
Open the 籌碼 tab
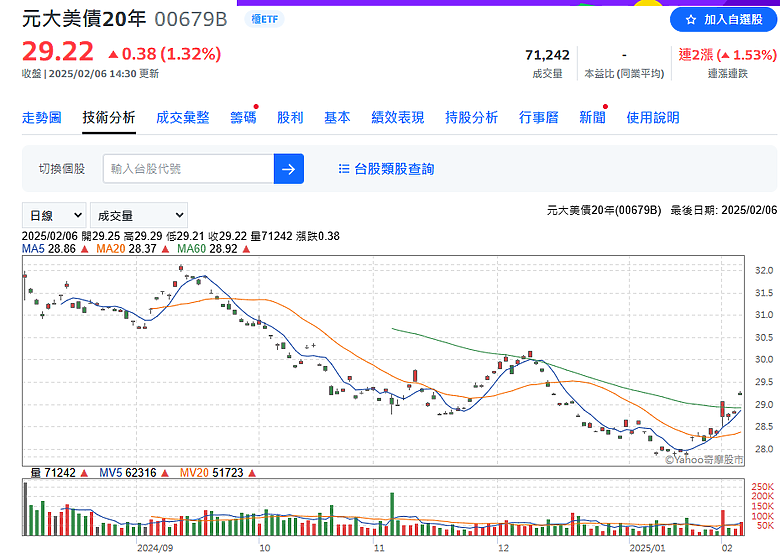point(243,117)
